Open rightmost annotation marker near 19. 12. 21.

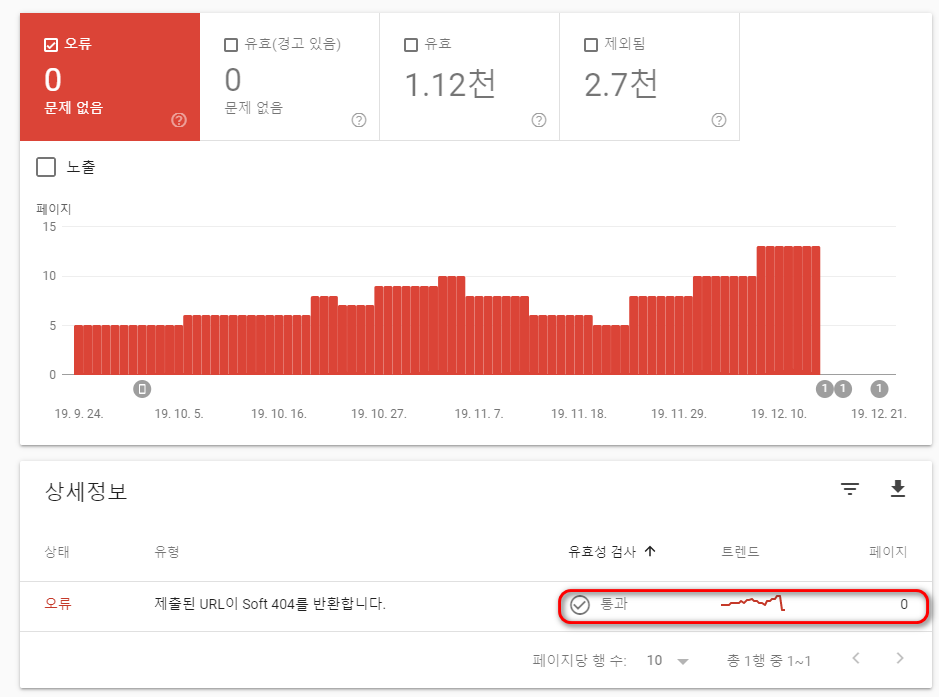point(879,389)
